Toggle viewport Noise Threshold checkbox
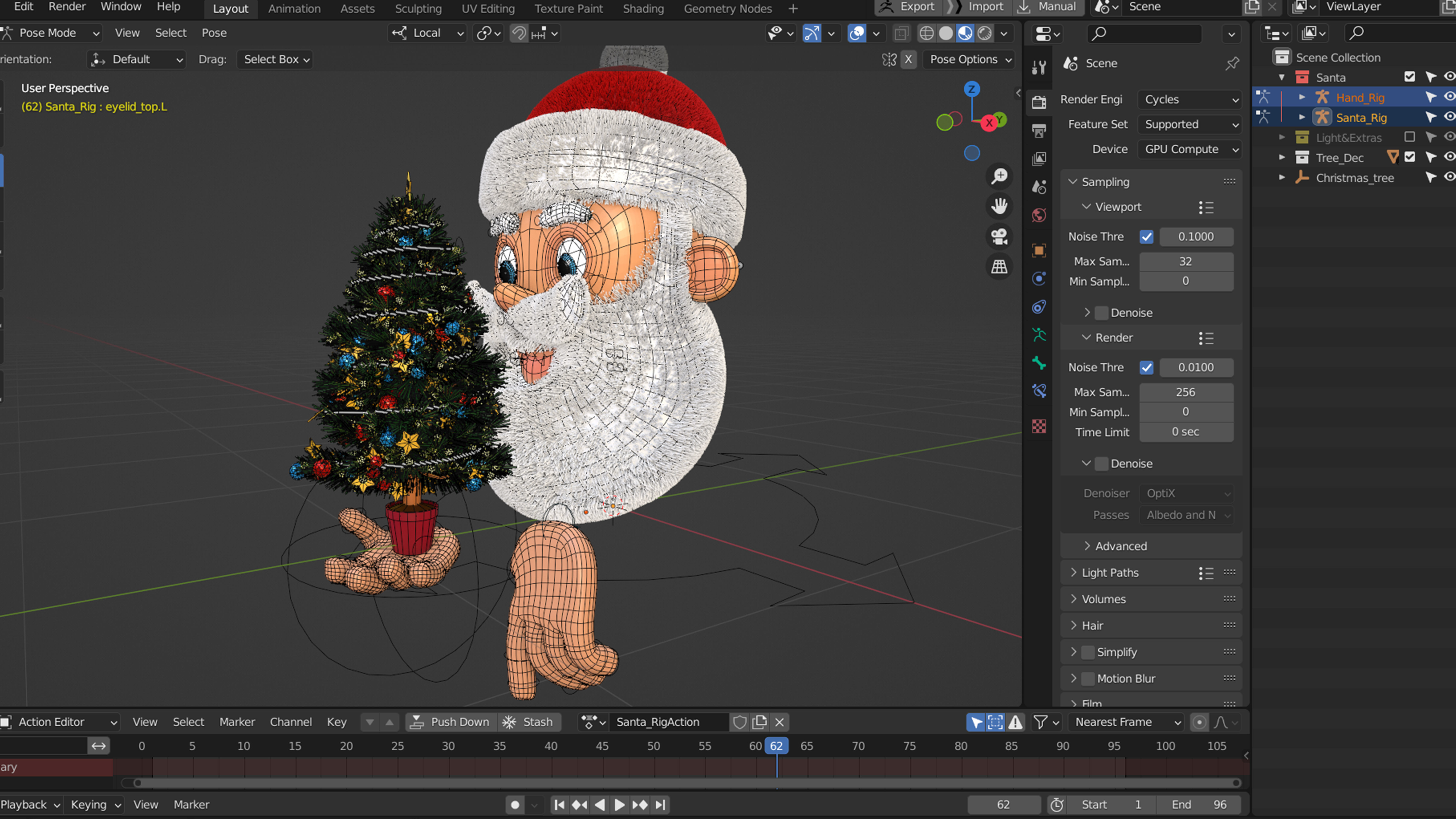 click(1146, 237)
